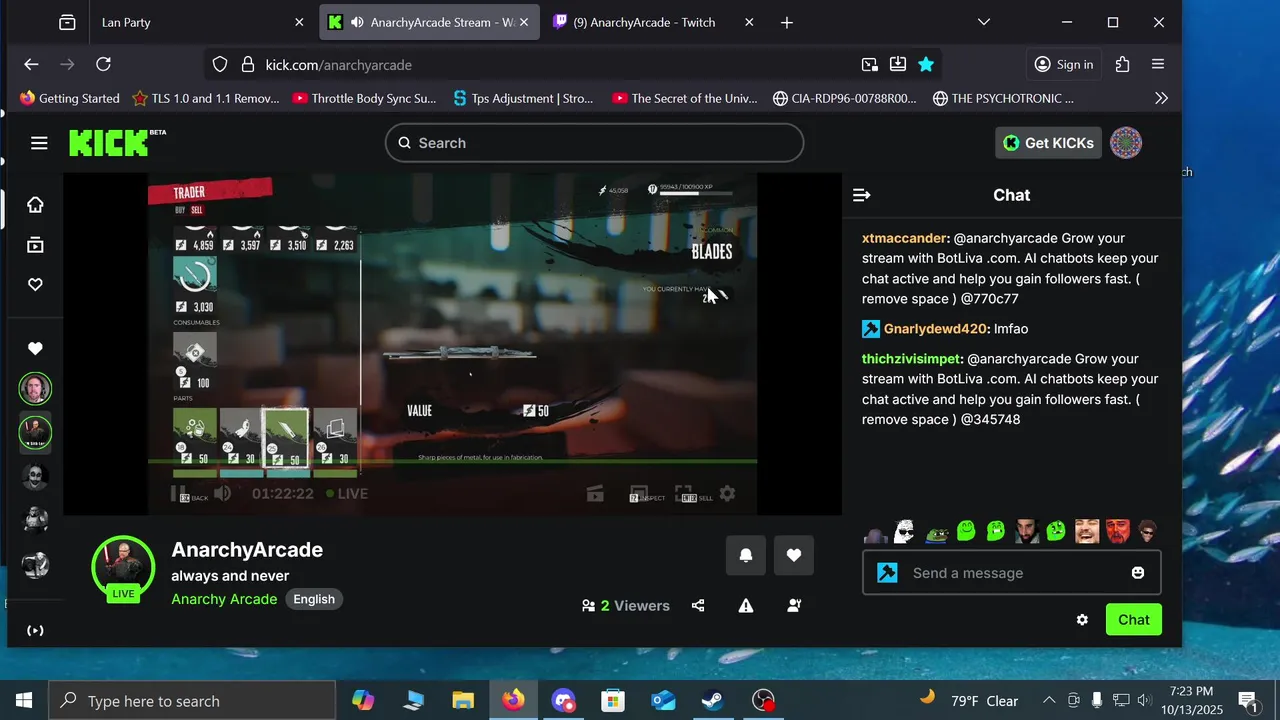Show more bookmarks chevron

point(1161,98)
